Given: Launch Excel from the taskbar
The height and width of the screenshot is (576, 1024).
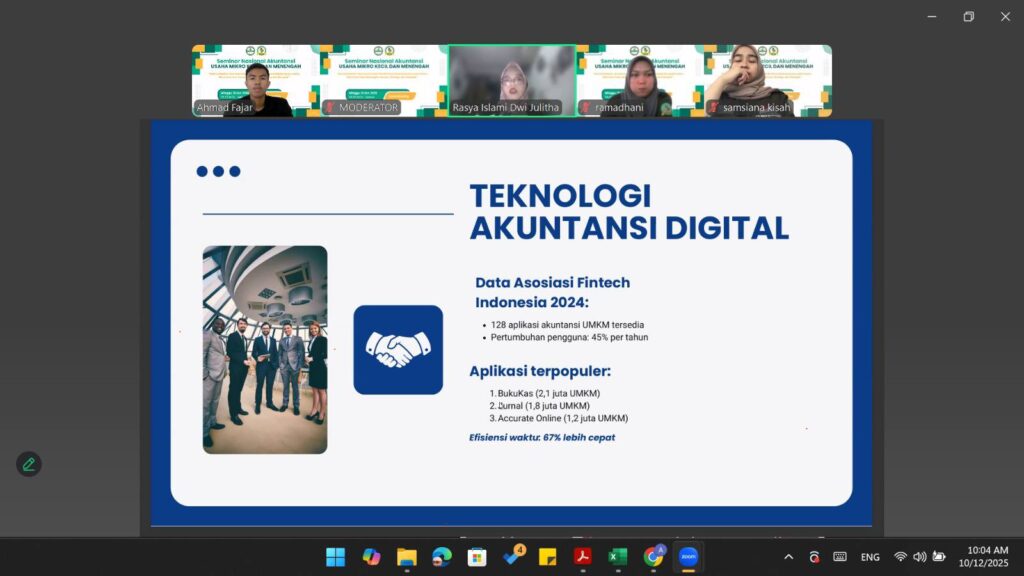Looking at the screenshot, I should (x=618, y=557).
